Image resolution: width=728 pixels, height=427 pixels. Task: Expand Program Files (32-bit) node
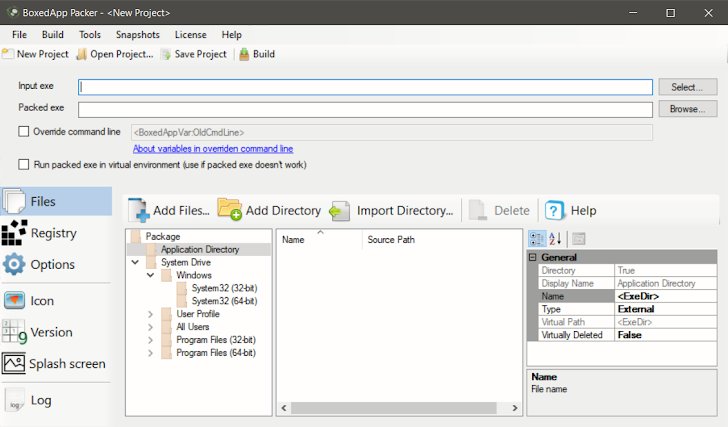click(150, 340)
